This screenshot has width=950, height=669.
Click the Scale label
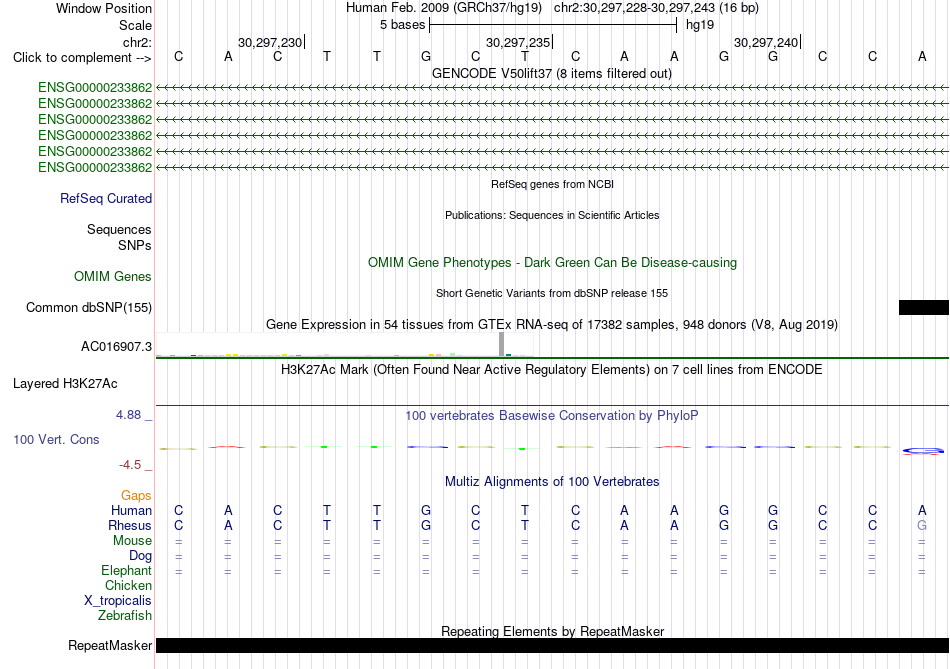tap(135, 25)
